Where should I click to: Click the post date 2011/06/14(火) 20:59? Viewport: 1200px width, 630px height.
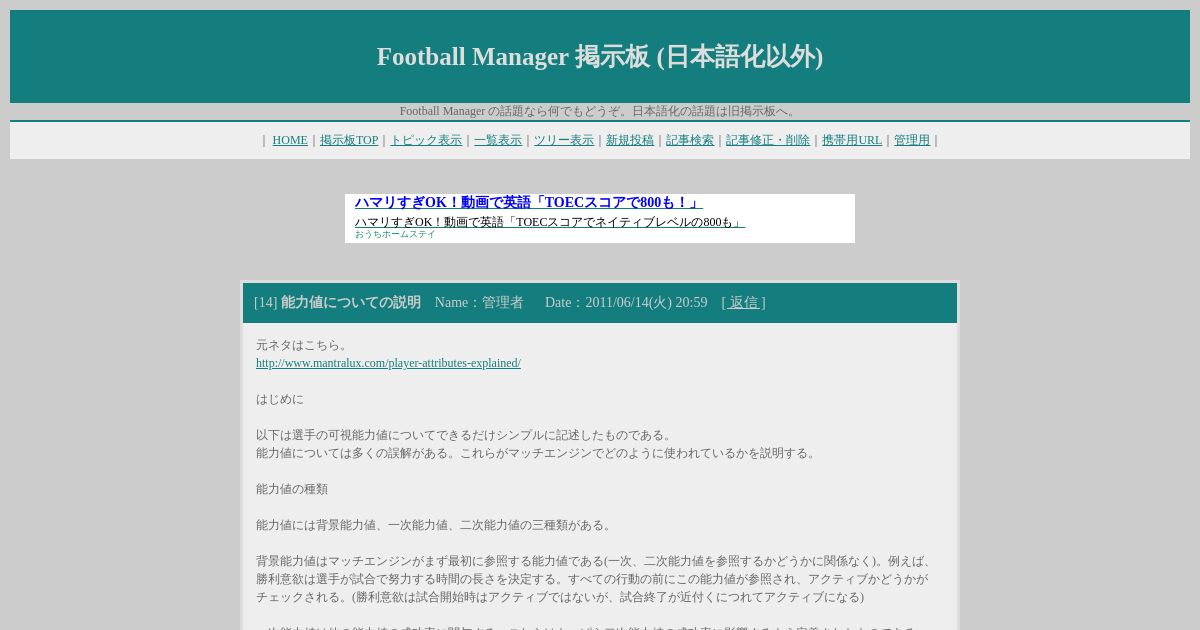pyautogui.click(x=626, y=303)
